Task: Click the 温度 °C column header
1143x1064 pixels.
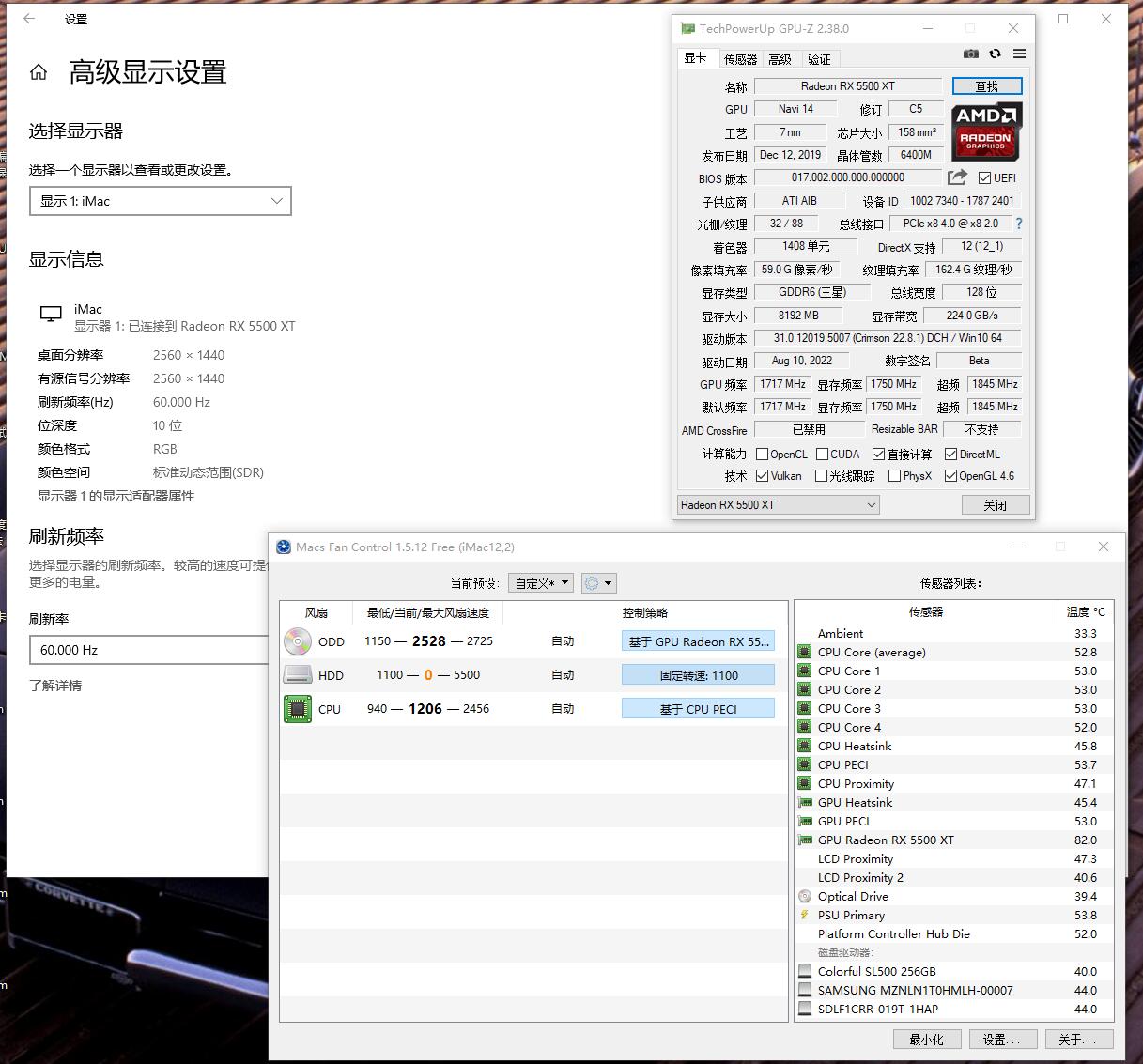Action: 1086,611
